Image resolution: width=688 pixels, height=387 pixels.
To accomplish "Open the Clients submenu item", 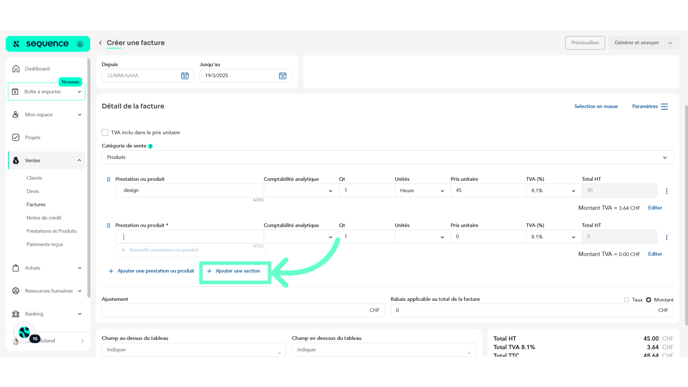I will pyautogui.click(x=34, y=178).
